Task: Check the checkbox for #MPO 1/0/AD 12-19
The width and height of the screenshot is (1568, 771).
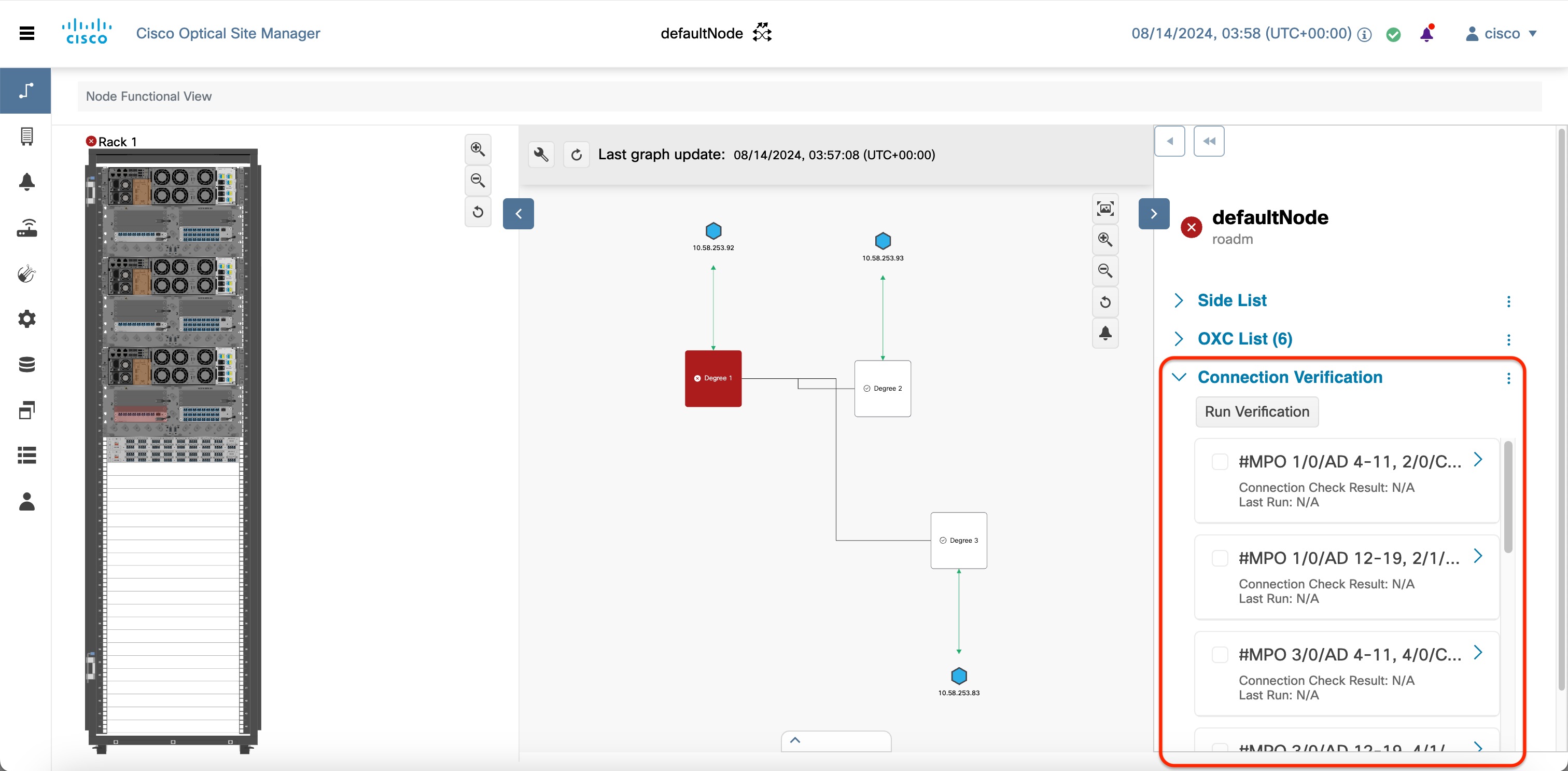Action: tap(1220, 558)
